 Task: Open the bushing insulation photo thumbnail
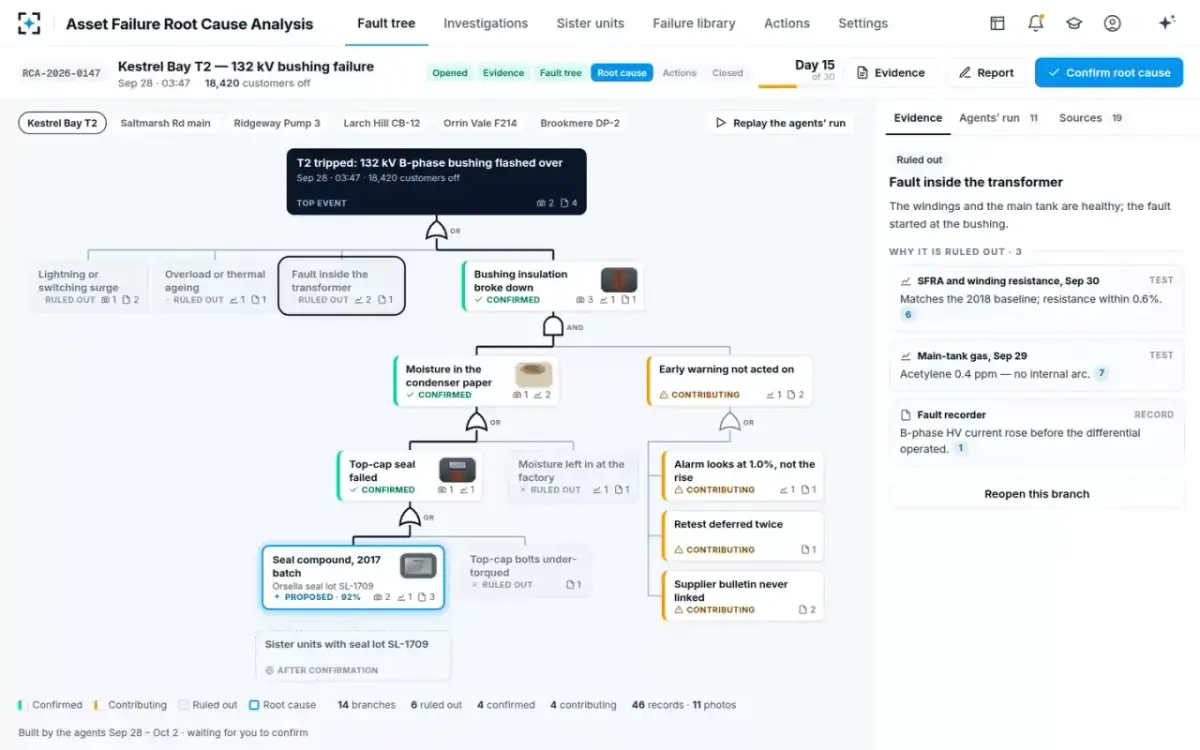[619, 280]
